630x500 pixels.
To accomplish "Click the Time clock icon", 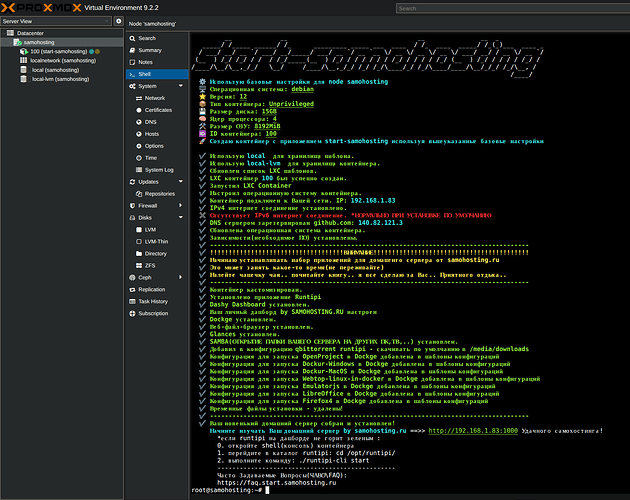I will 139,158.
